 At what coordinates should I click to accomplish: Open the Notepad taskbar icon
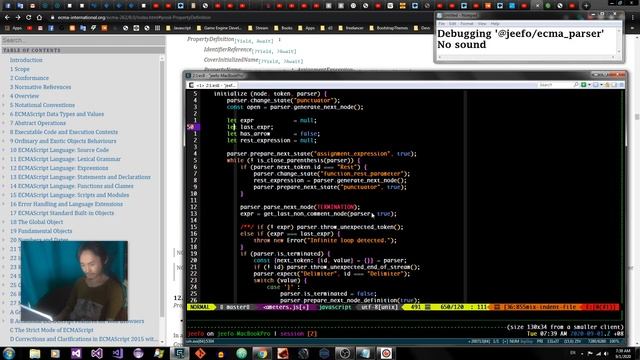[x=365, y=353]
